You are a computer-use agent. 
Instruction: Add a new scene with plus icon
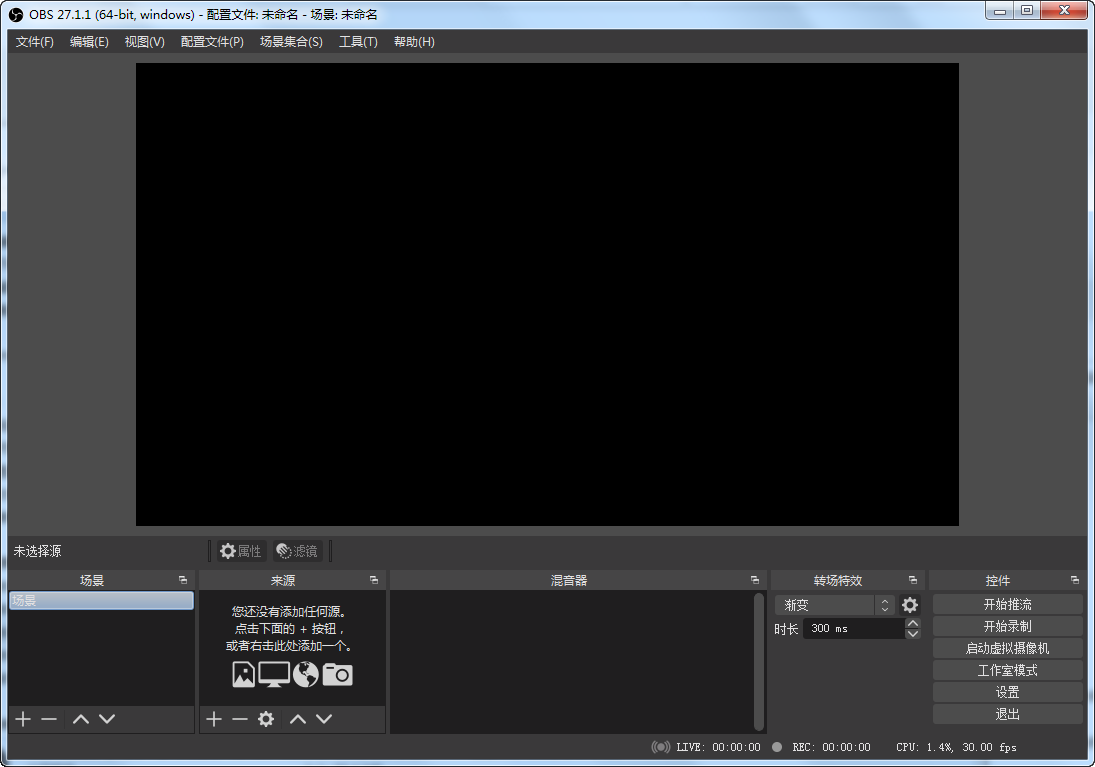point(23,719)
